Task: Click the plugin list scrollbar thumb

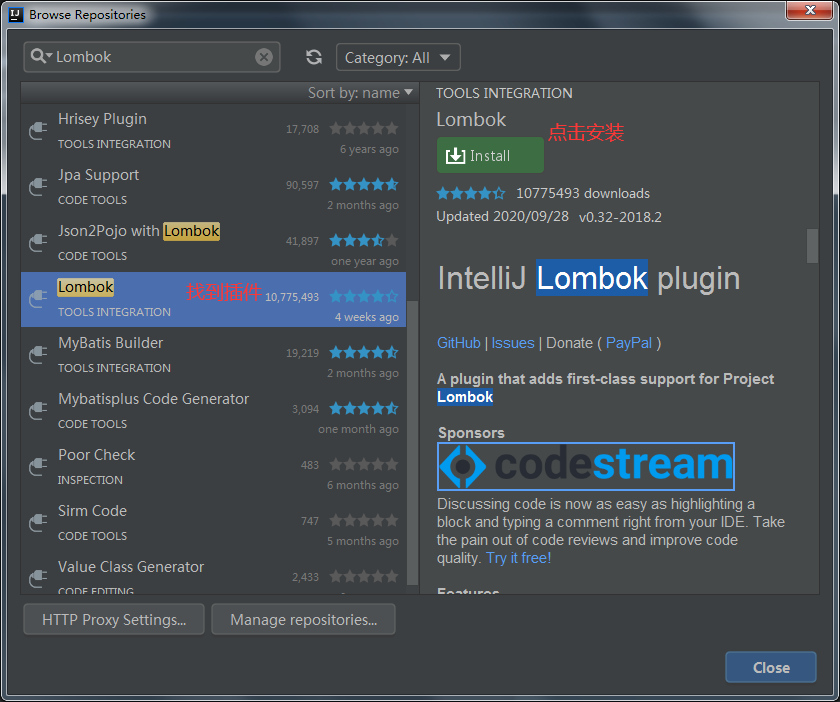Action: [412, 443]
